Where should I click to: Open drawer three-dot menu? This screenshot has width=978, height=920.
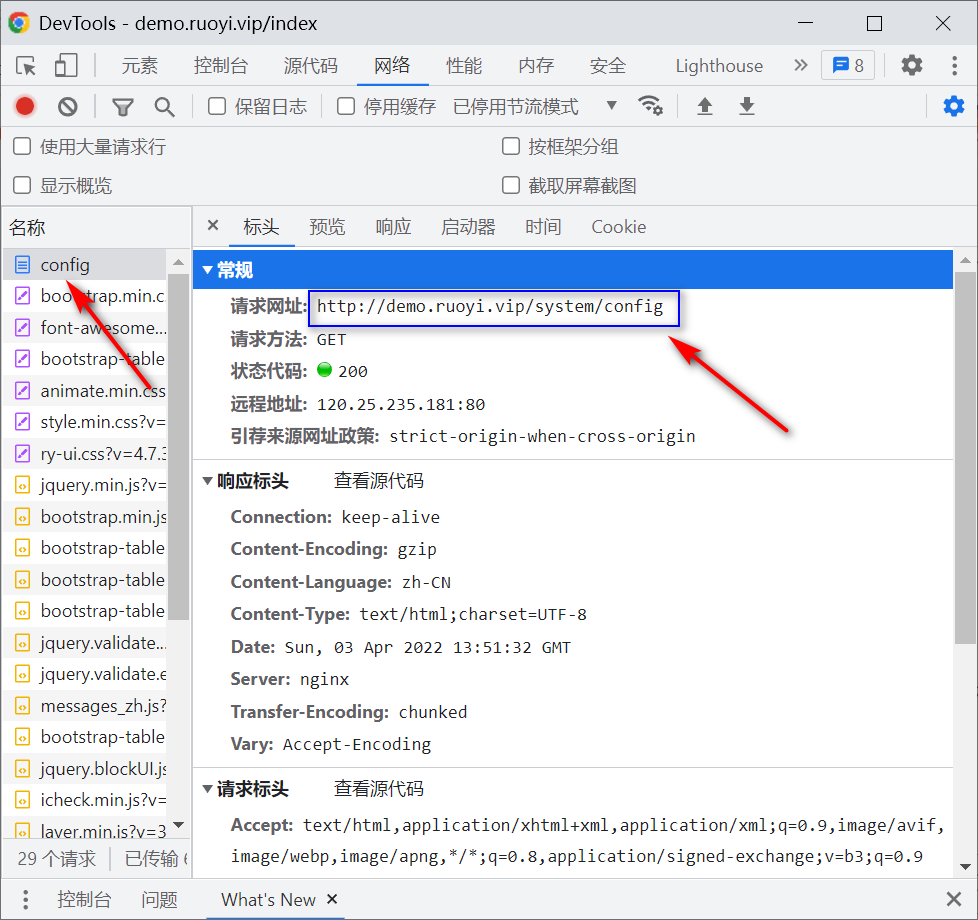pos(25,899)
